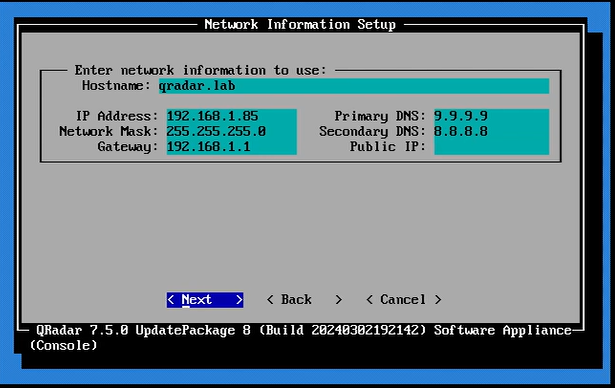Screen dimensions: 615x388
Task: Abort setup with the Cancel button
Action: tap(404, 300)
